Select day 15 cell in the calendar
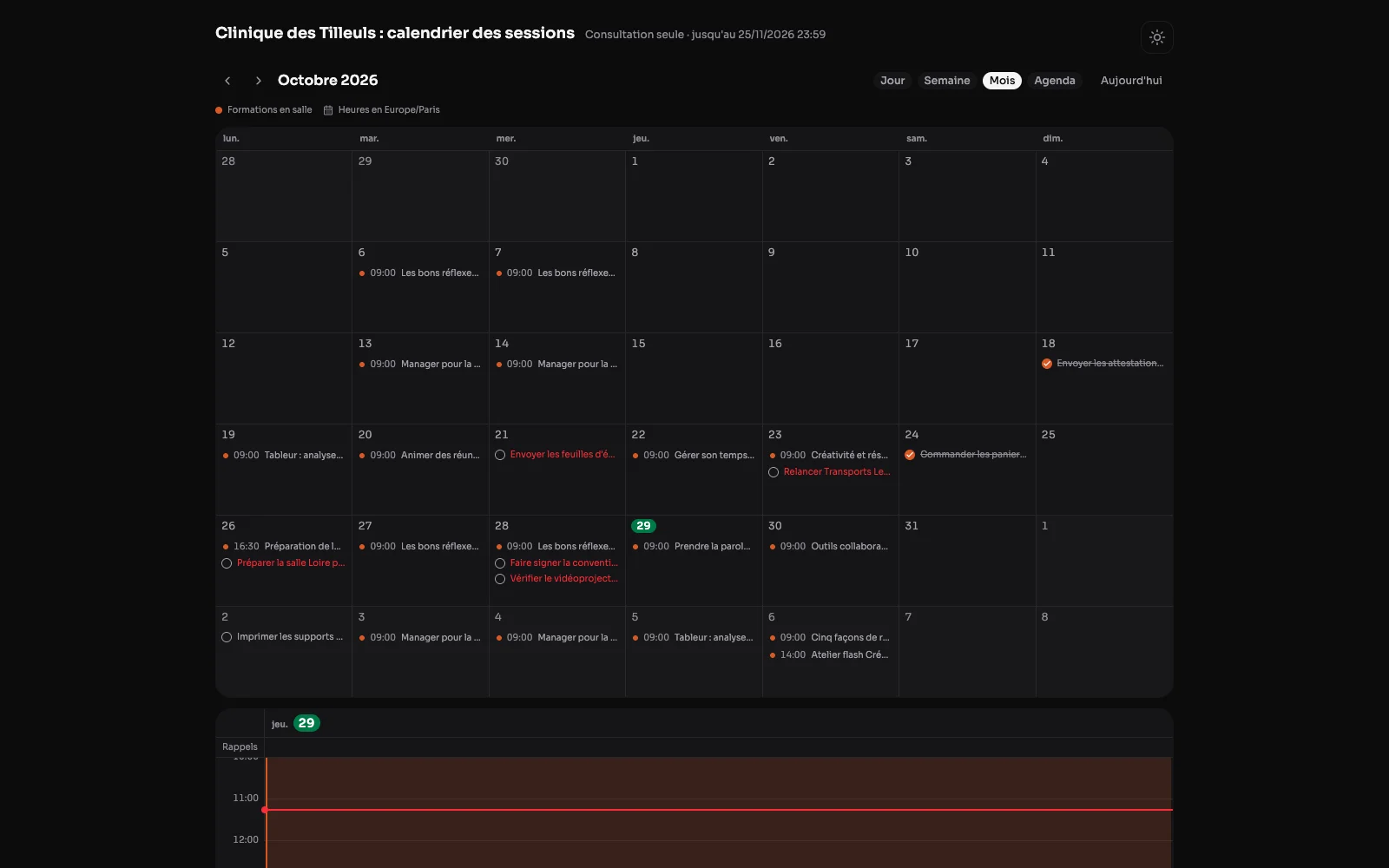Viewport: 1389px width, 868px height. coord(694,378)
